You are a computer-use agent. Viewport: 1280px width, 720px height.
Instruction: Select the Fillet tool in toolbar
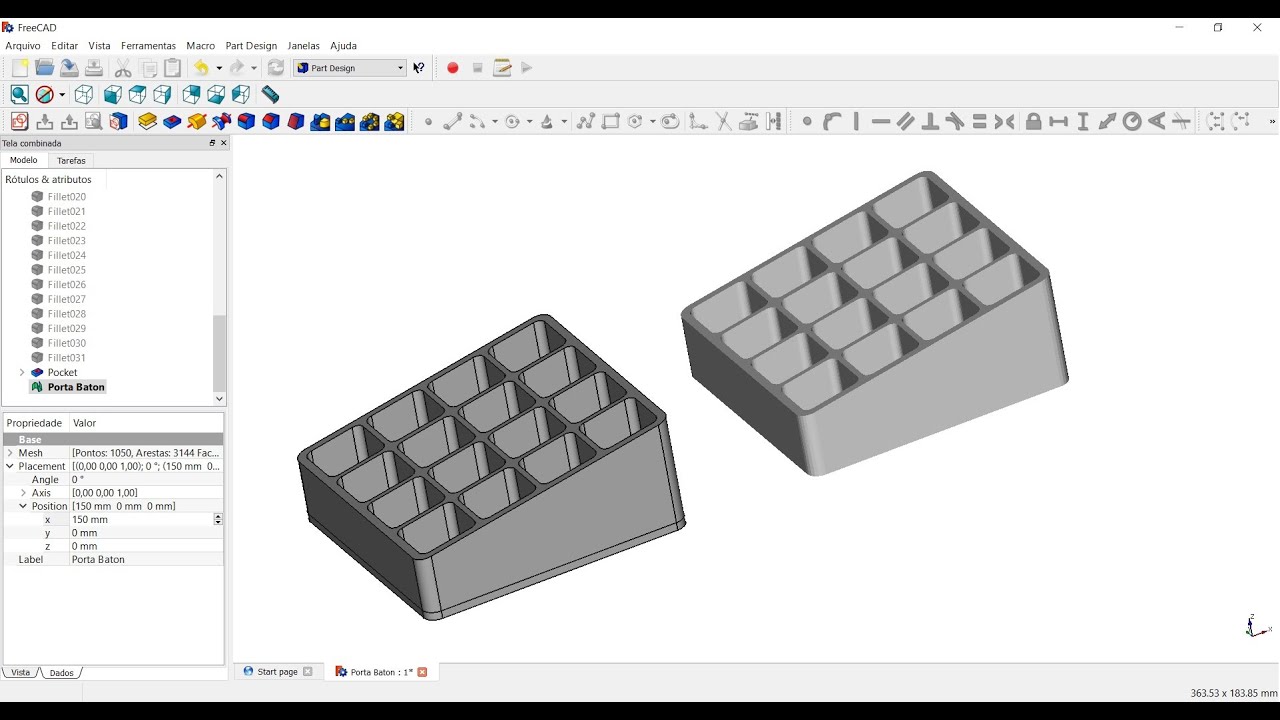pos(246,122)
